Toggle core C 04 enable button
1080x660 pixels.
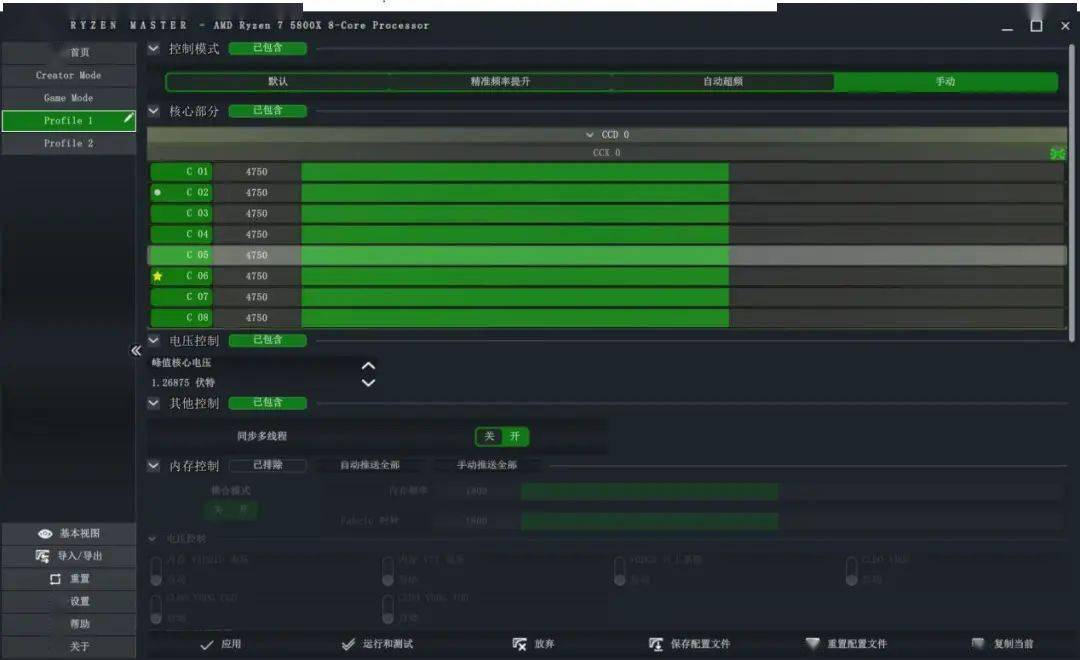coord(181,234)
